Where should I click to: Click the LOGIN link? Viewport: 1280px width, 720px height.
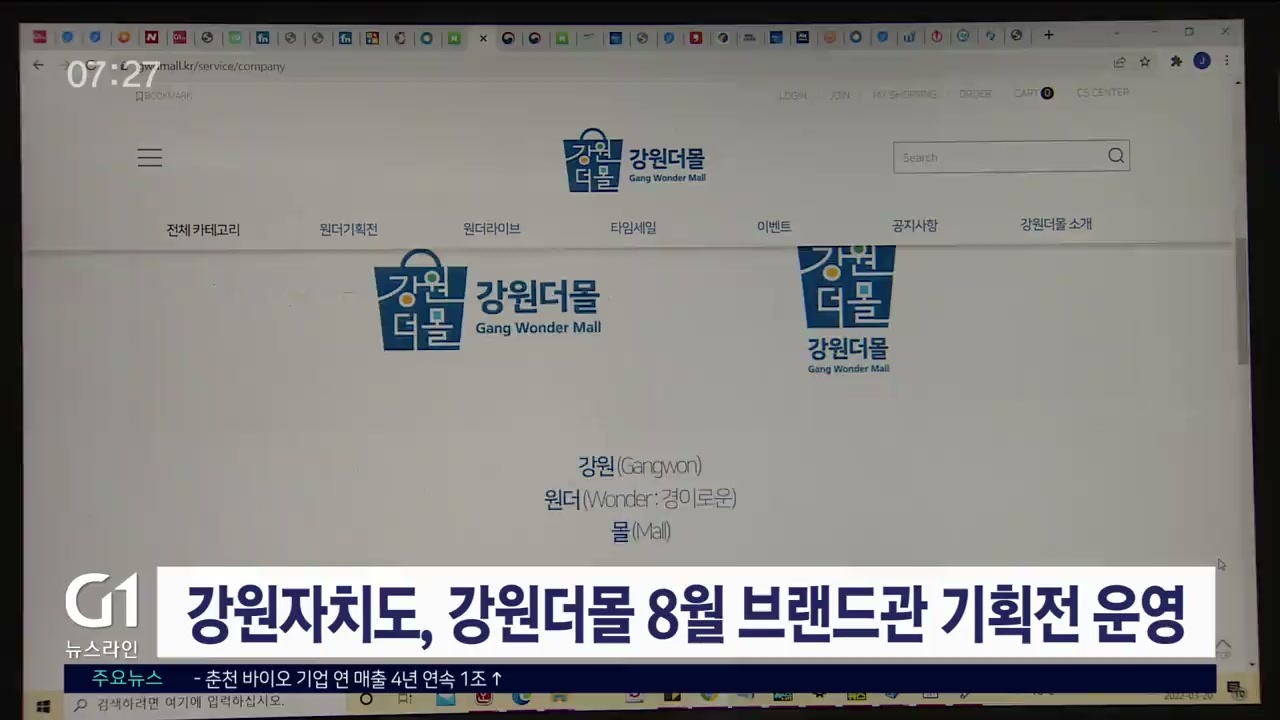click(792, 95)
